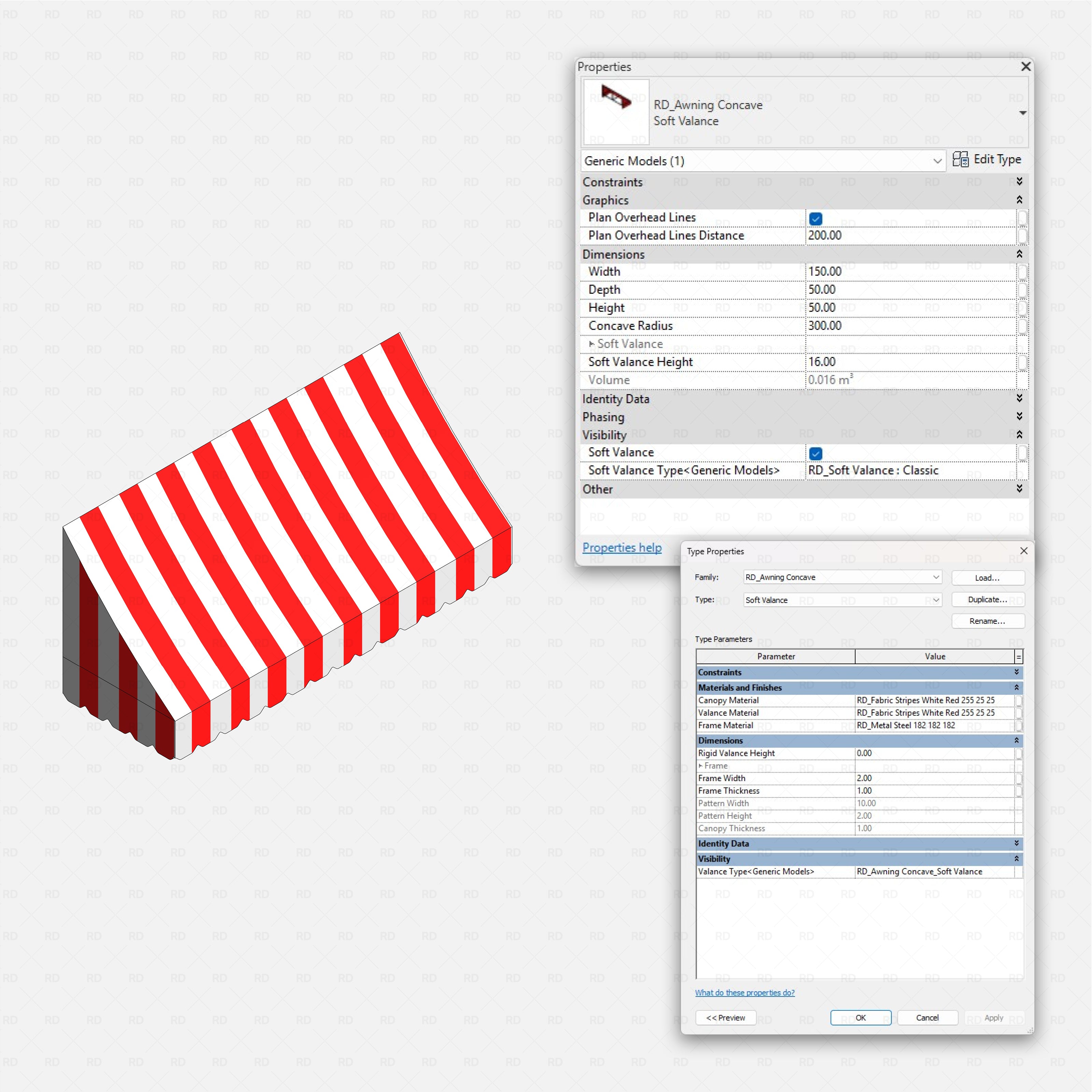Expand the Phasing group in Properties
Screen dimensions: 1092x1092
click(x=1019, y=417)
